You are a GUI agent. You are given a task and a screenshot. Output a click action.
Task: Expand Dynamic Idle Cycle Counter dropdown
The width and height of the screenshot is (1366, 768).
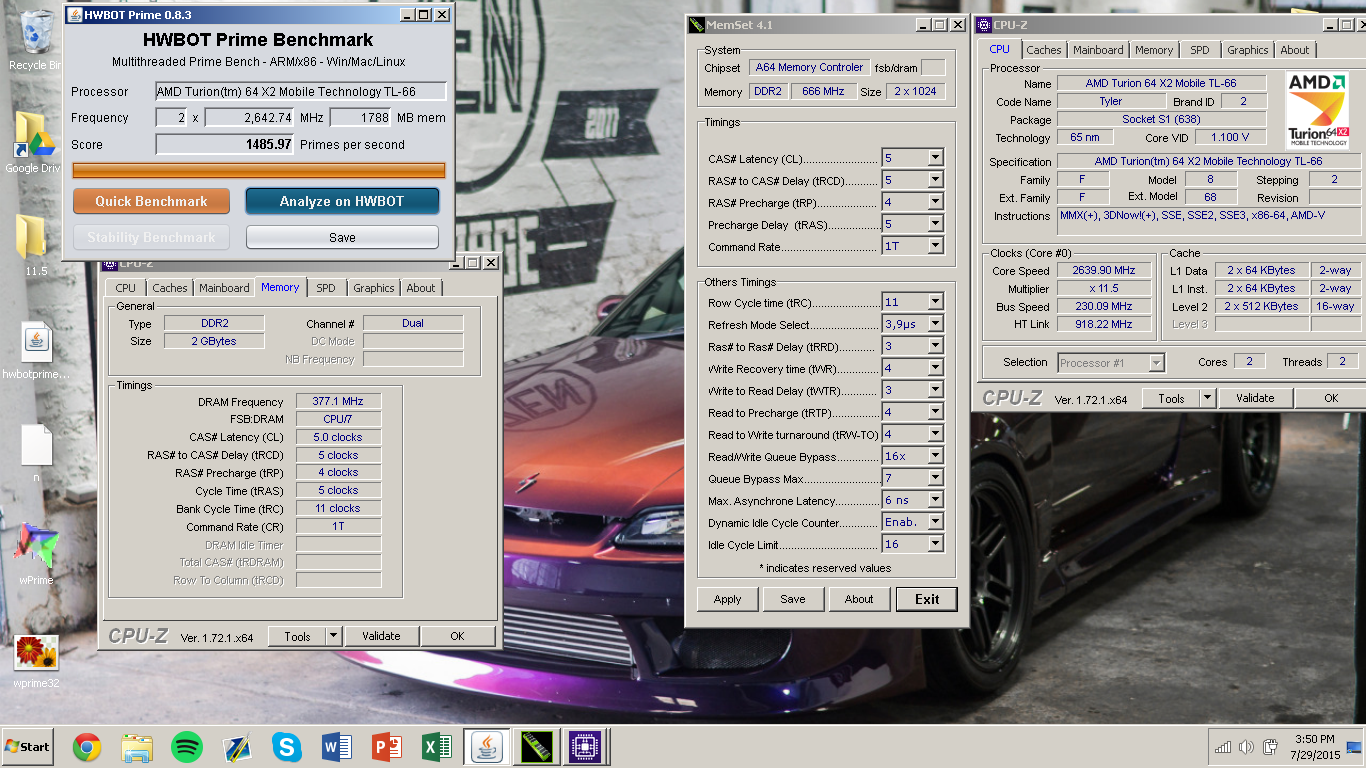point(935,522)
